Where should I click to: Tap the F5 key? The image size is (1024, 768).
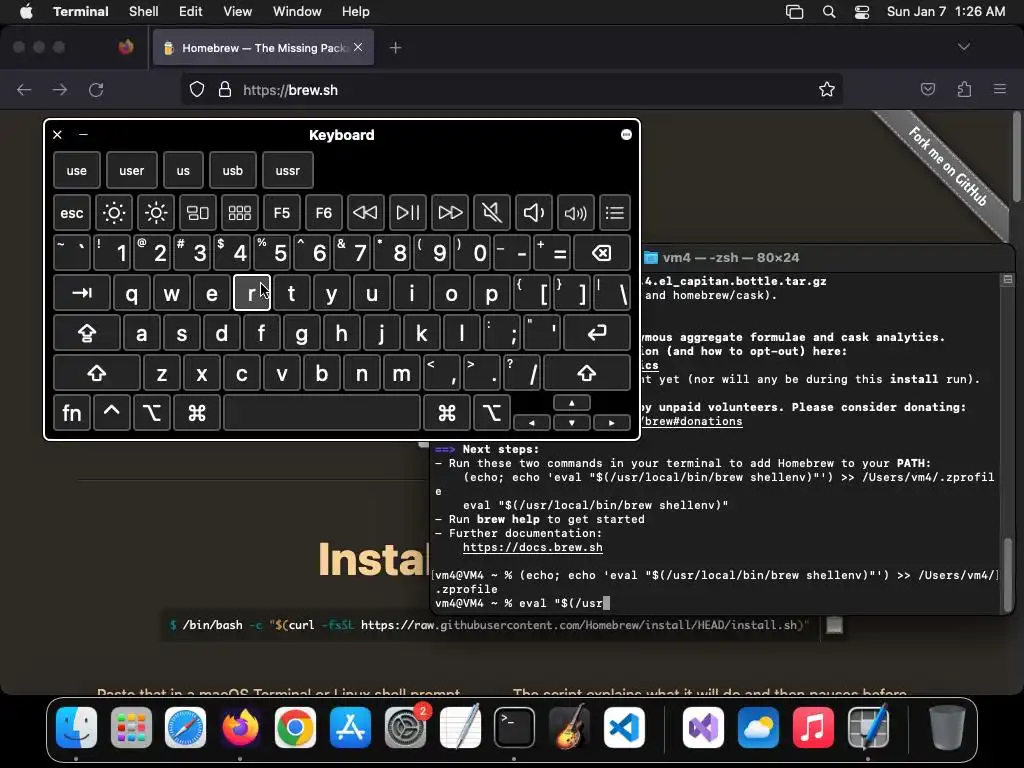pyautogui.click(x=281, y=213)
